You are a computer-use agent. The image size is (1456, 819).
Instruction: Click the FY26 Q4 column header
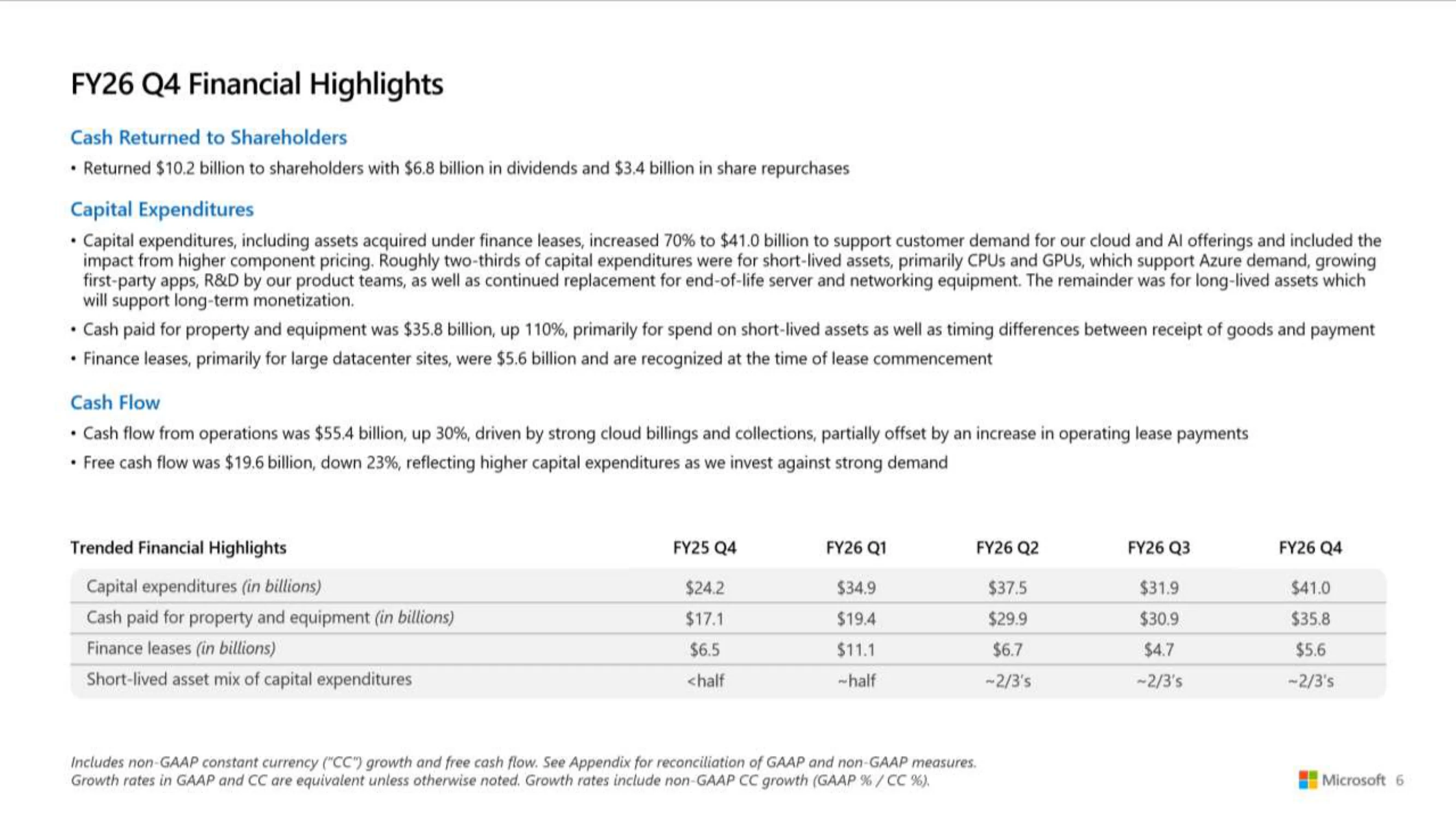(x=1310, y=548)
